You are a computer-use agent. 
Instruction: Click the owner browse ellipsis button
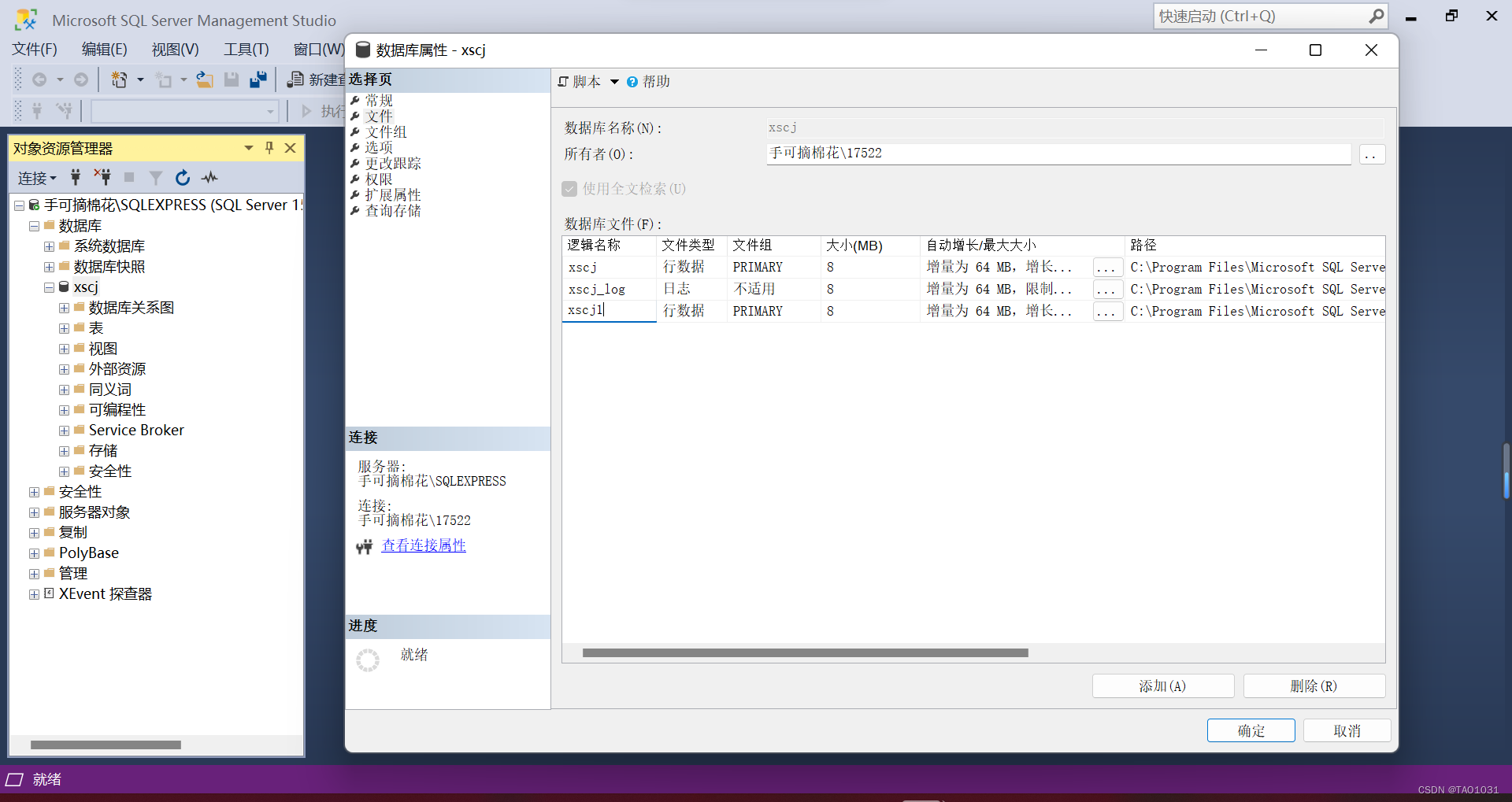pos(1372,154)
